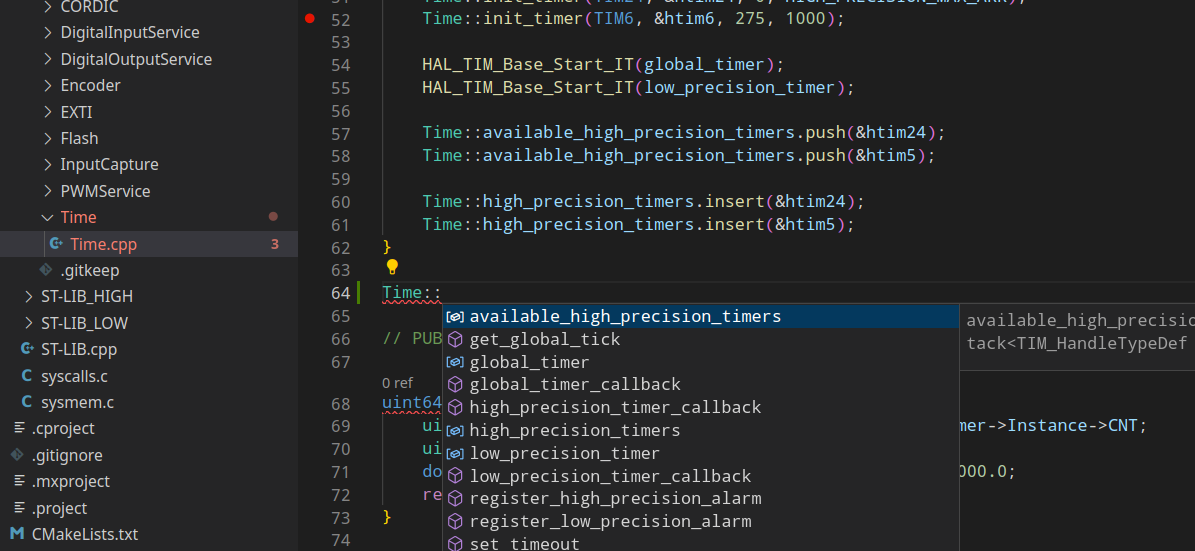Click the file icon beside .cproject
1195x551 pixels.
(18, 429)
